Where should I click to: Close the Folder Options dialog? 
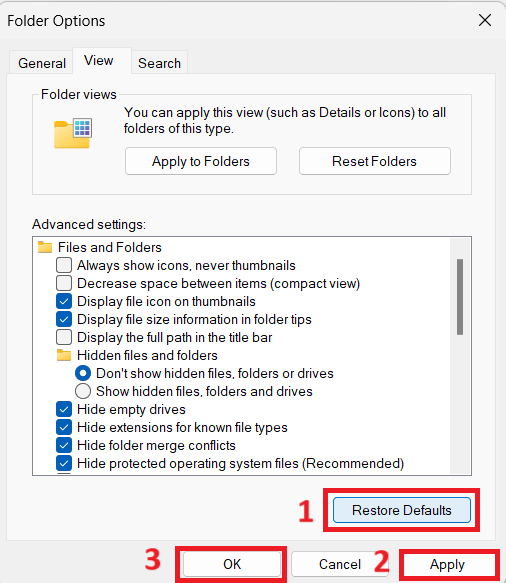coord(485,20)
